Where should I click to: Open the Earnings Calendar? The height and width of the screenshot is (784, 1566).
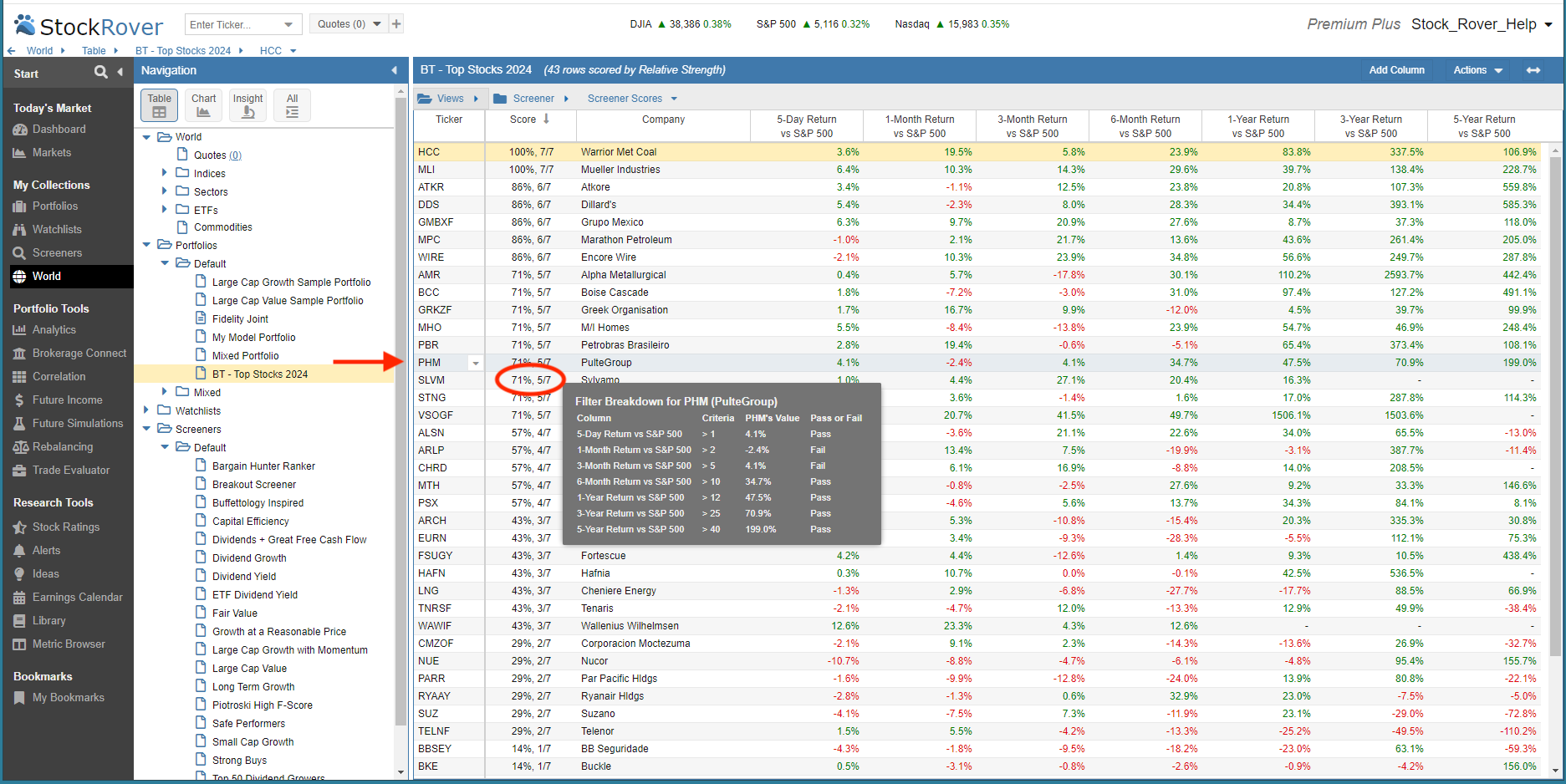click(x=77, y=598)
